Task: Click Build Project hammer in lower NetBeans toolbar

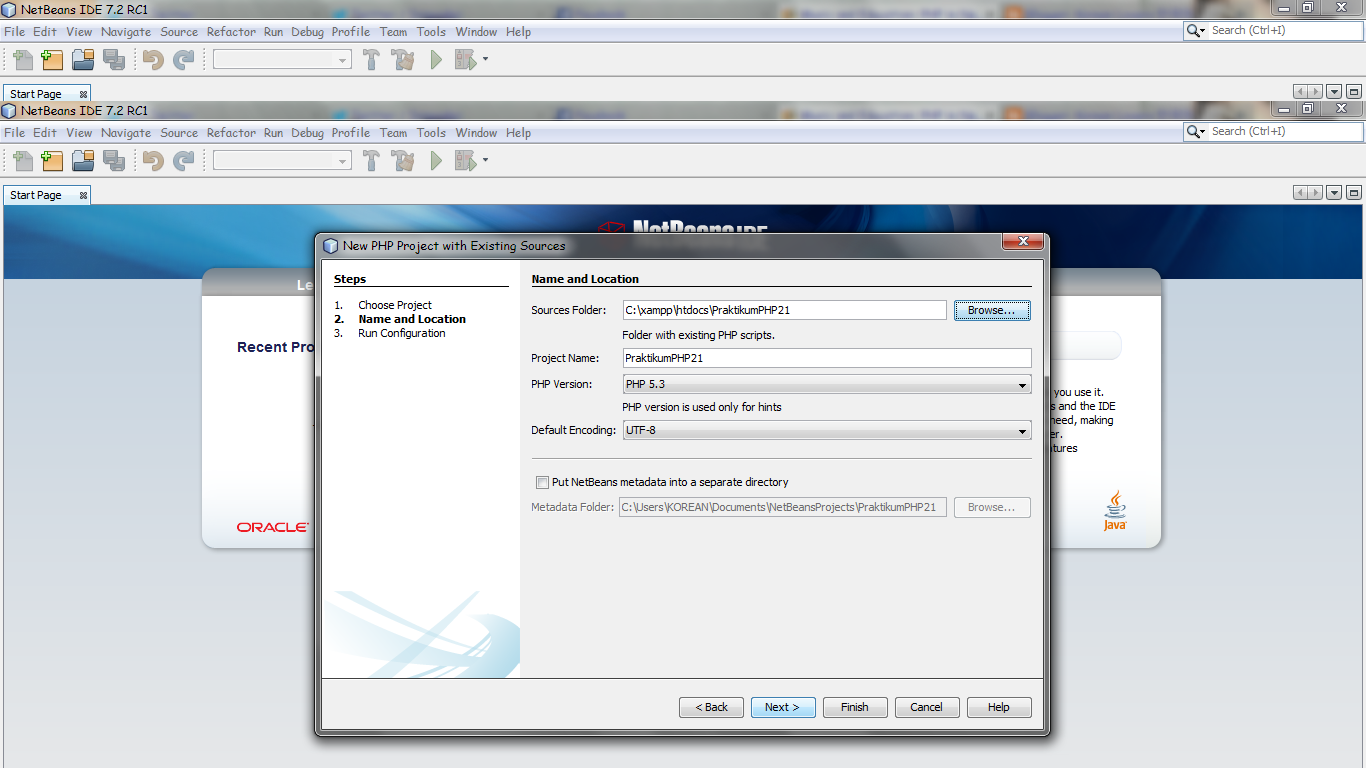Action: tap(371, 161)
